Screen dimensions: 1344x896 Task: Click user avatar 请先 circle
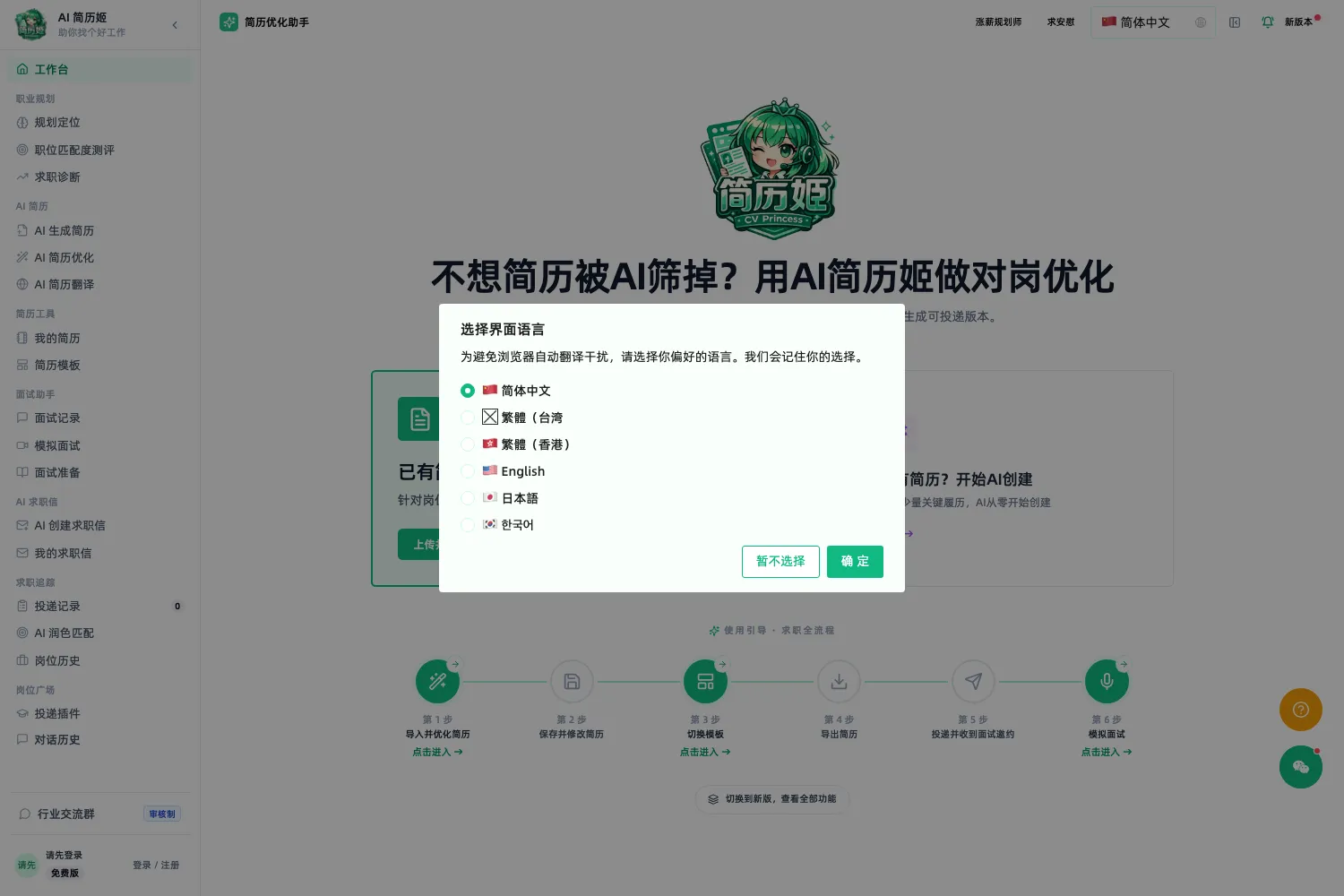click(x=27, y=865)
